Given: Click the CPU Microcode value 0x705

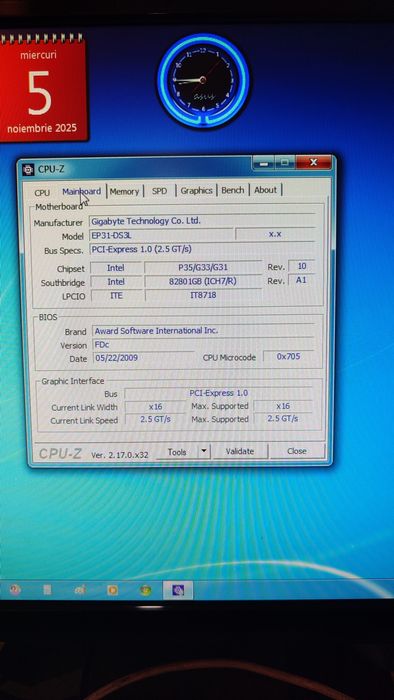Looking at the screenshot, I should (x=288, y=356).
